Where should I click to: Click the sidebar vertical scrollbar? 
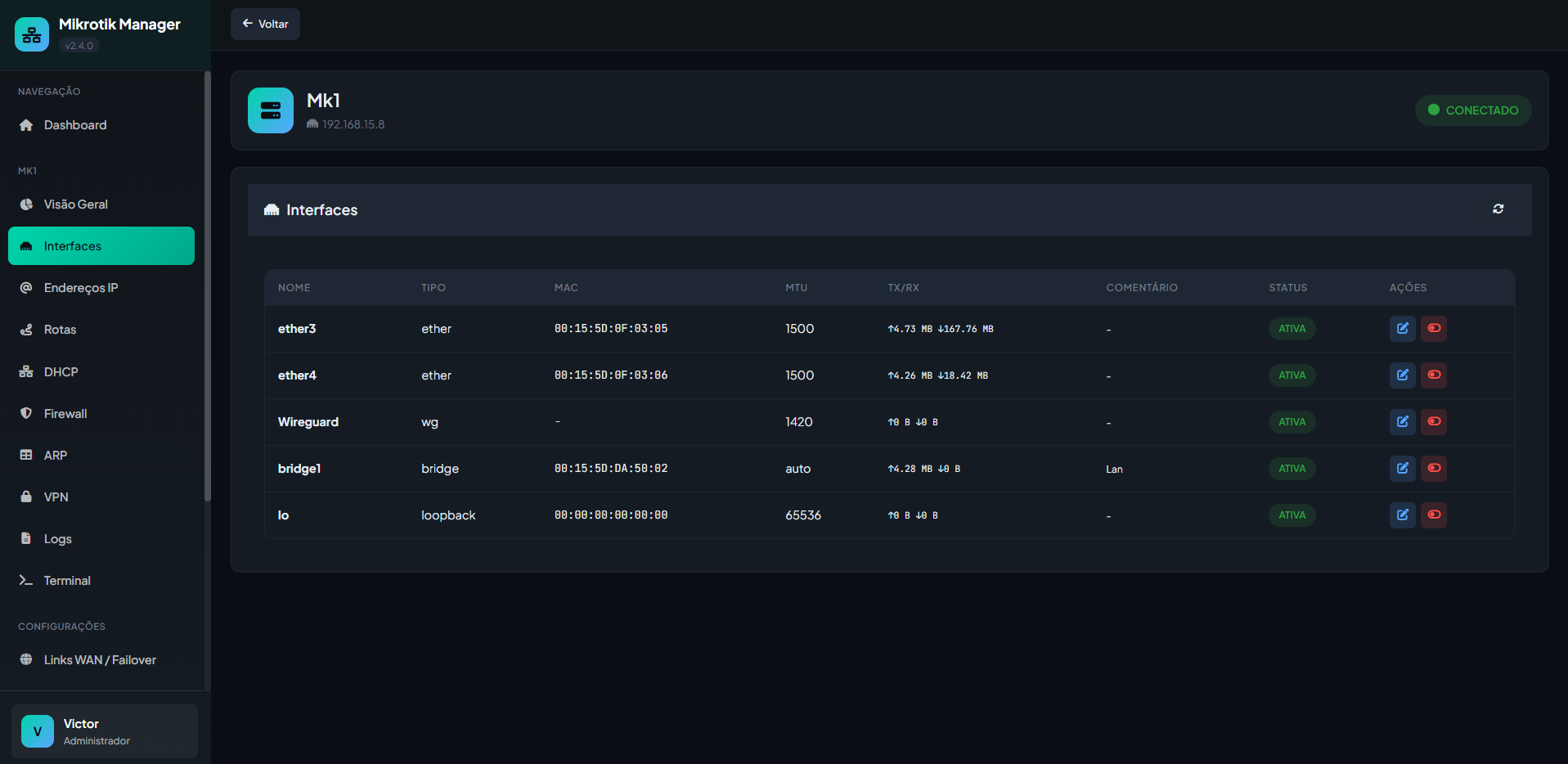click(x=208, y=286)
